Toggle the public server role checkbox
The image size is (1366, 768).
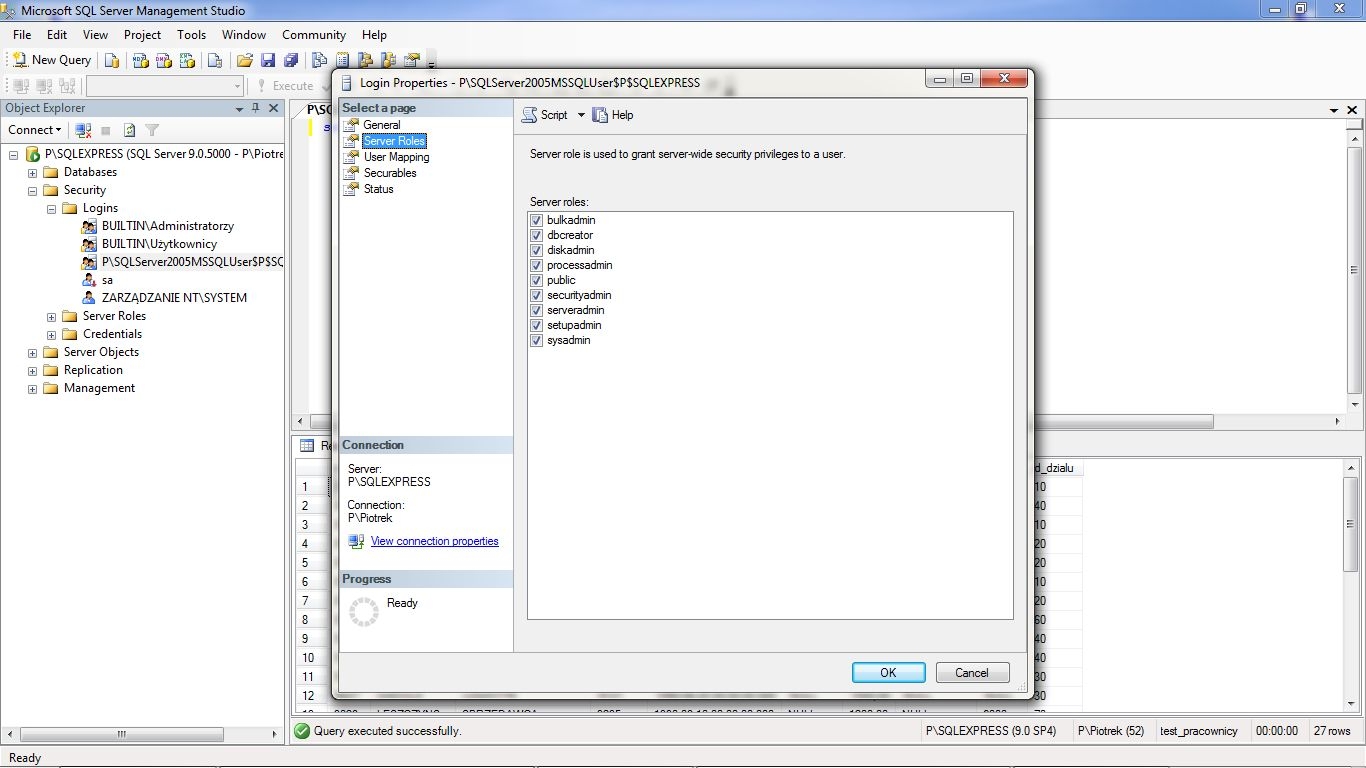pos(537,280)
